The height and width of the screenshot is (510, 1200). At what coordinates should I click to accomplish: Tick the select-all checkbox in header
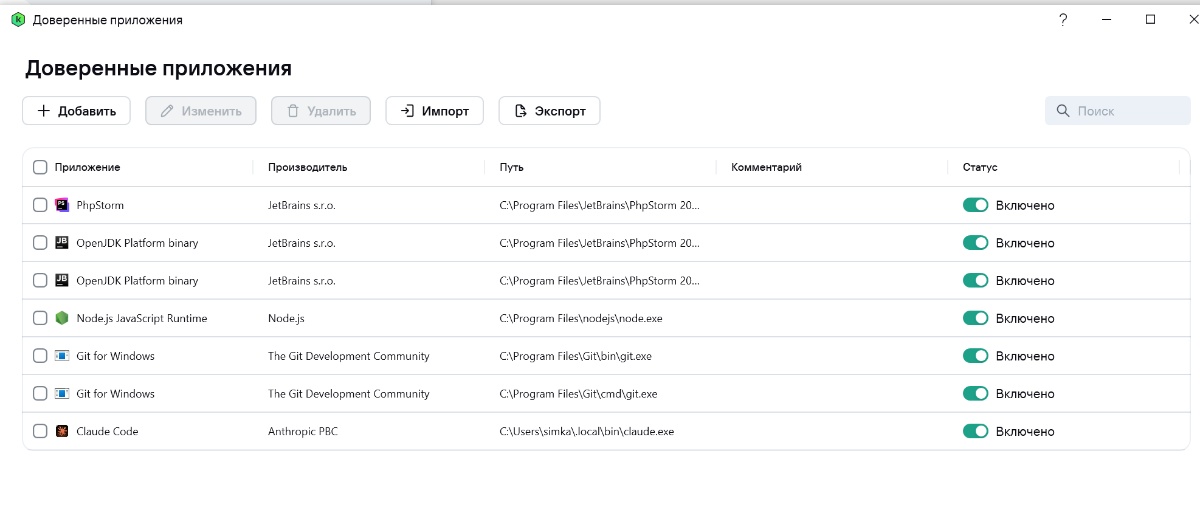[x=40, y=167]
